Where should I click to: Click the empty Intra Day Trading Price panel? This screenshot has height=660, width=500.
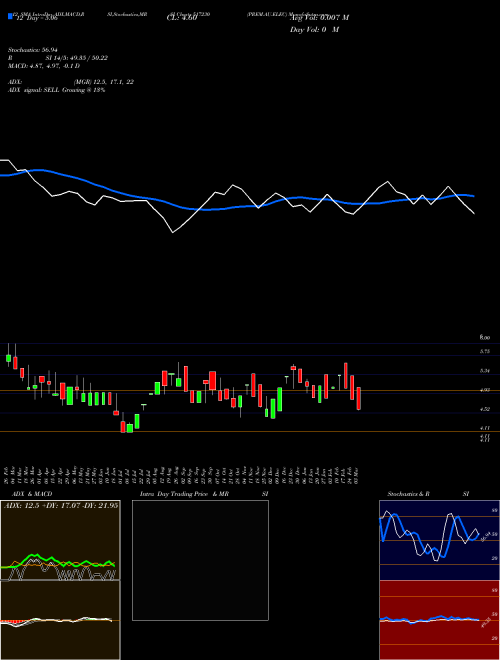200,560
